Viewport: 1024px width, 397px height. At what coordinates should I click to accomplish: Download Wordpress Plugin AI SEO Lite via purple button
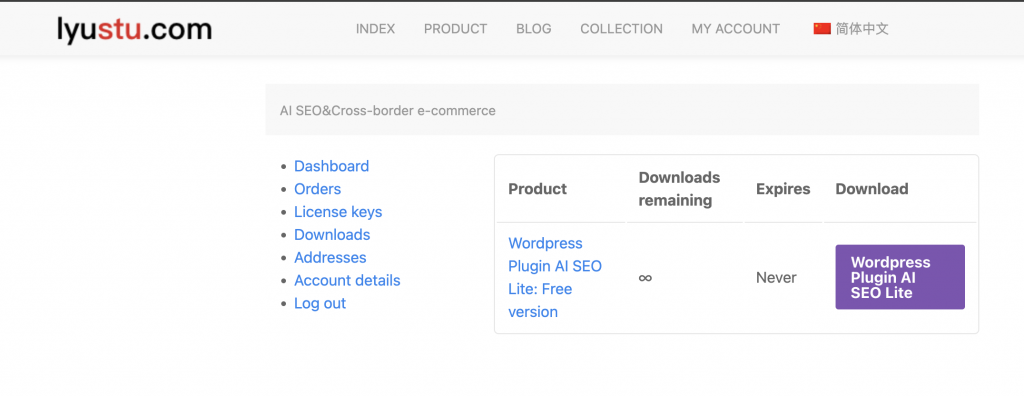pos(900,277)
